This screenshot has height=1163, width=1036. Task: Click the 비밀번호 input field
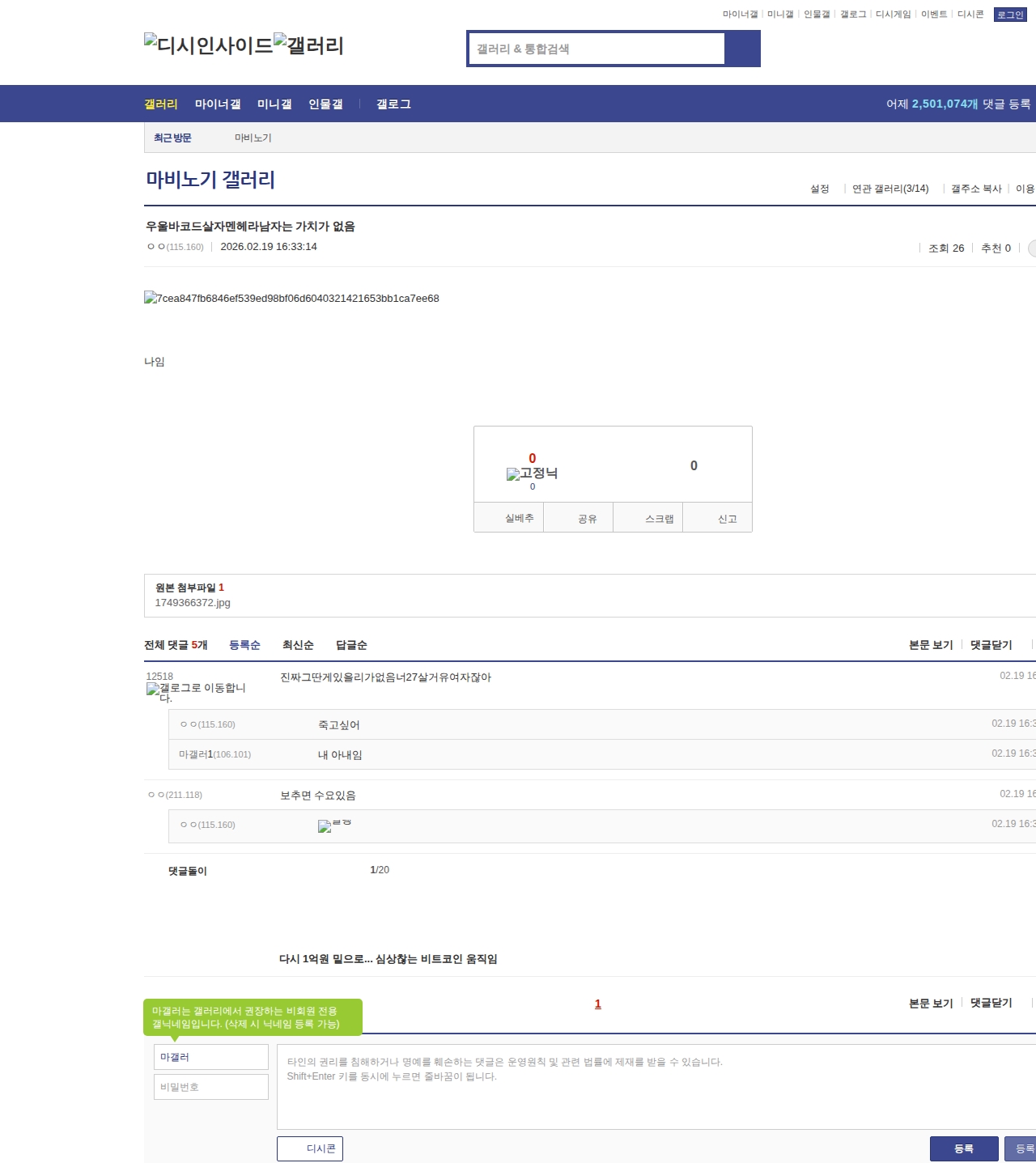click(210, 1087)
